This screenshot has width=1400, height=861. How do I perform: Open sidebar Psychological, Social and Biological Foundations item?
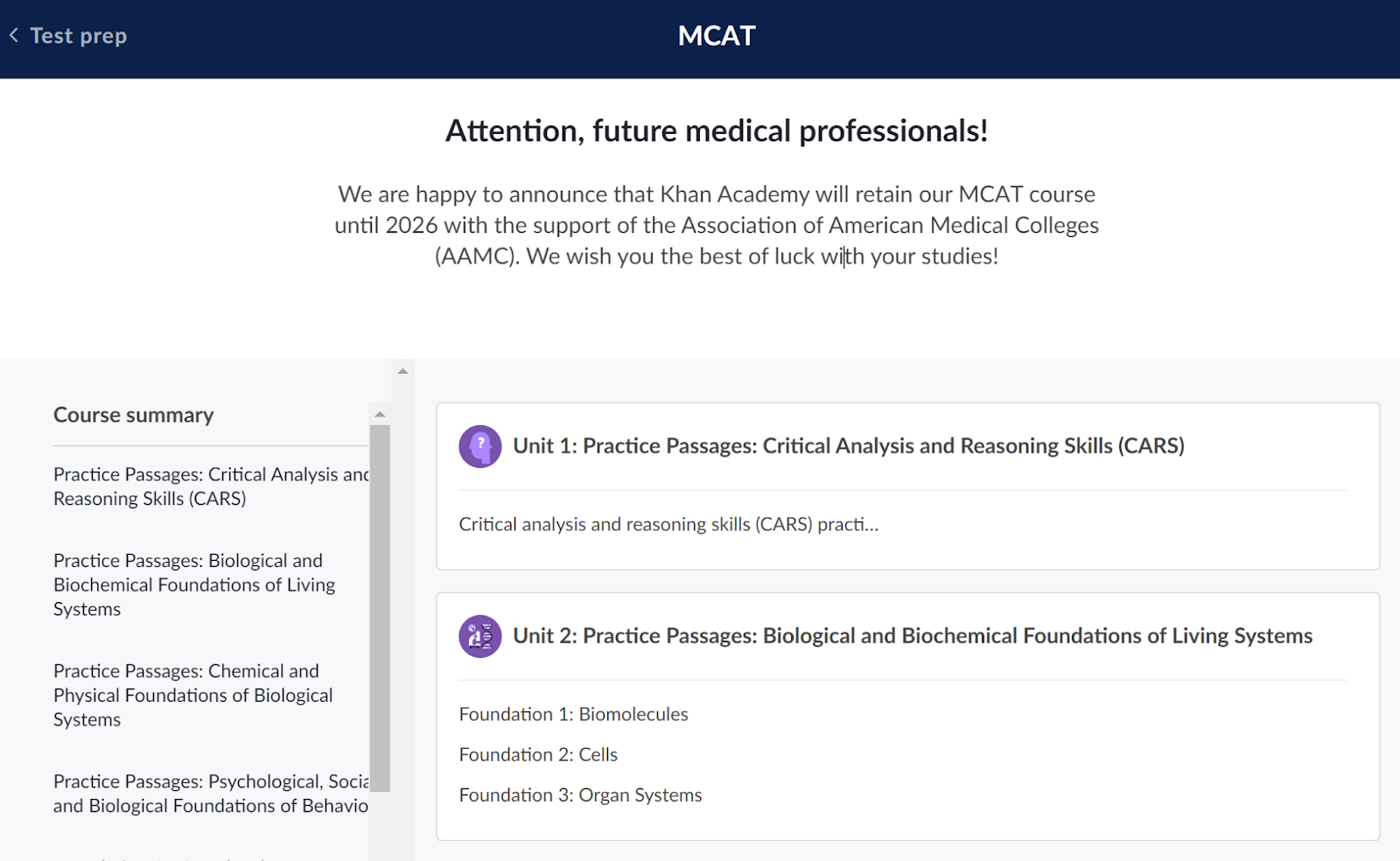[211, 794]
